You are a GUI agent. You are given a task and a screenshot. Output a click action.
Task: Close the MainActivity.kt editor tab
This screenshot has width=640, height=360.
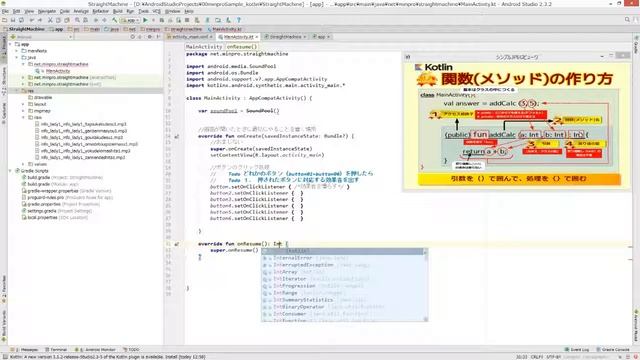coord(257,37)
